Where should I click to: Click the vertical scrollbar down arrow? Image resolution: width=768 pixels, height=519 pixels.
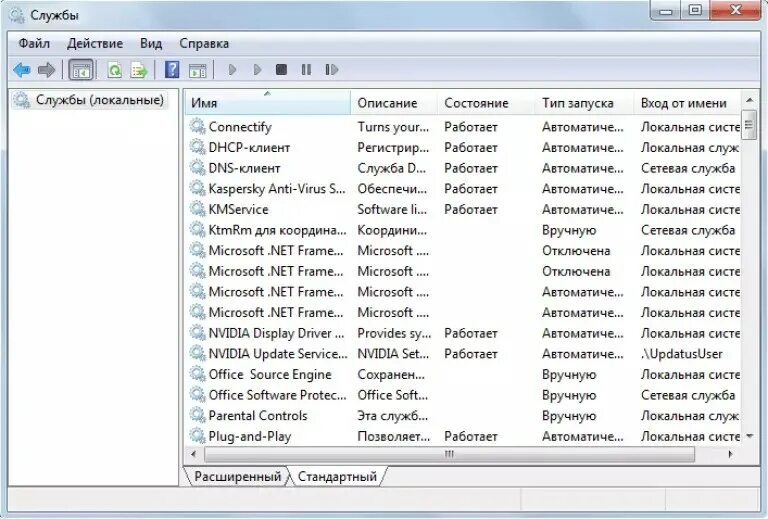(x=749, y=436)
